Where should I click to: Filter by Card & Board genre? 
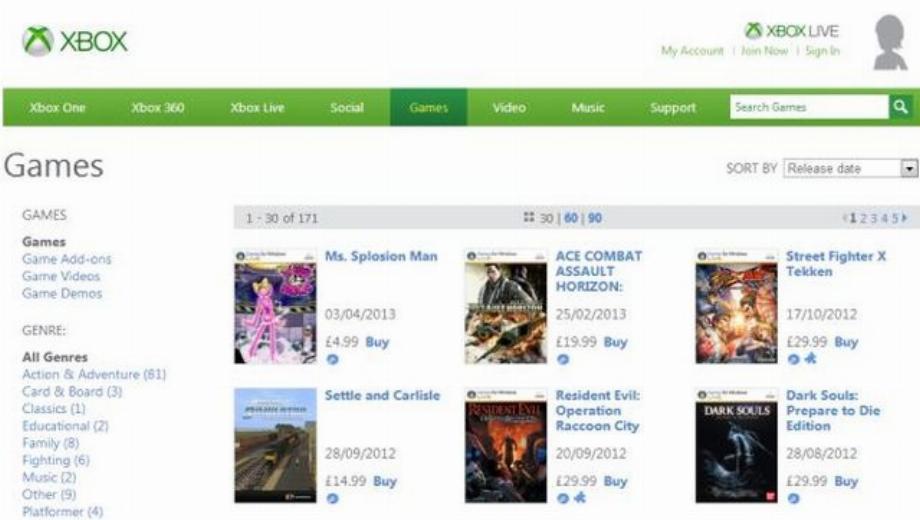click(x=72, y=391)
